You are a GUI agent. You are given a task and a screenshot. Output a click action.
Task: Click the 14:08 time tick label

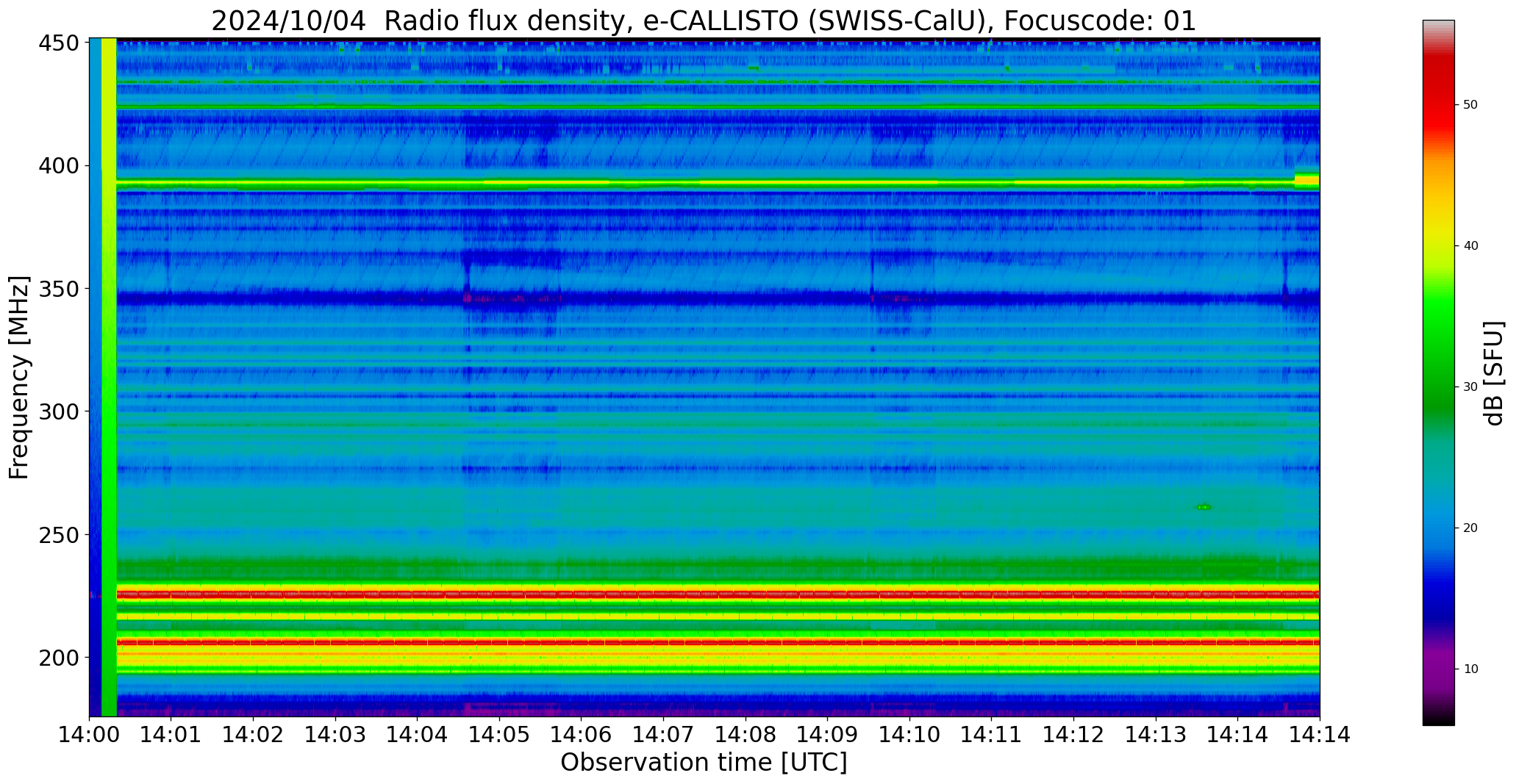[746, 734]
